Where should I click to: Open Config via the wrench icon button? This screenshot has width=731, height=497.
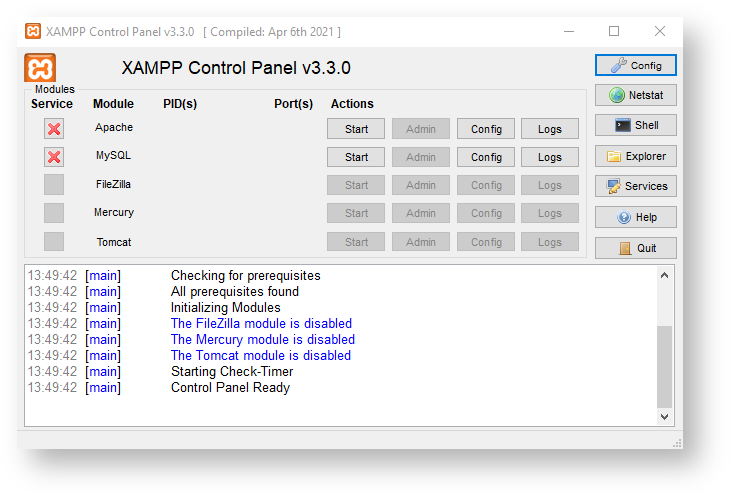pos(636,66)
